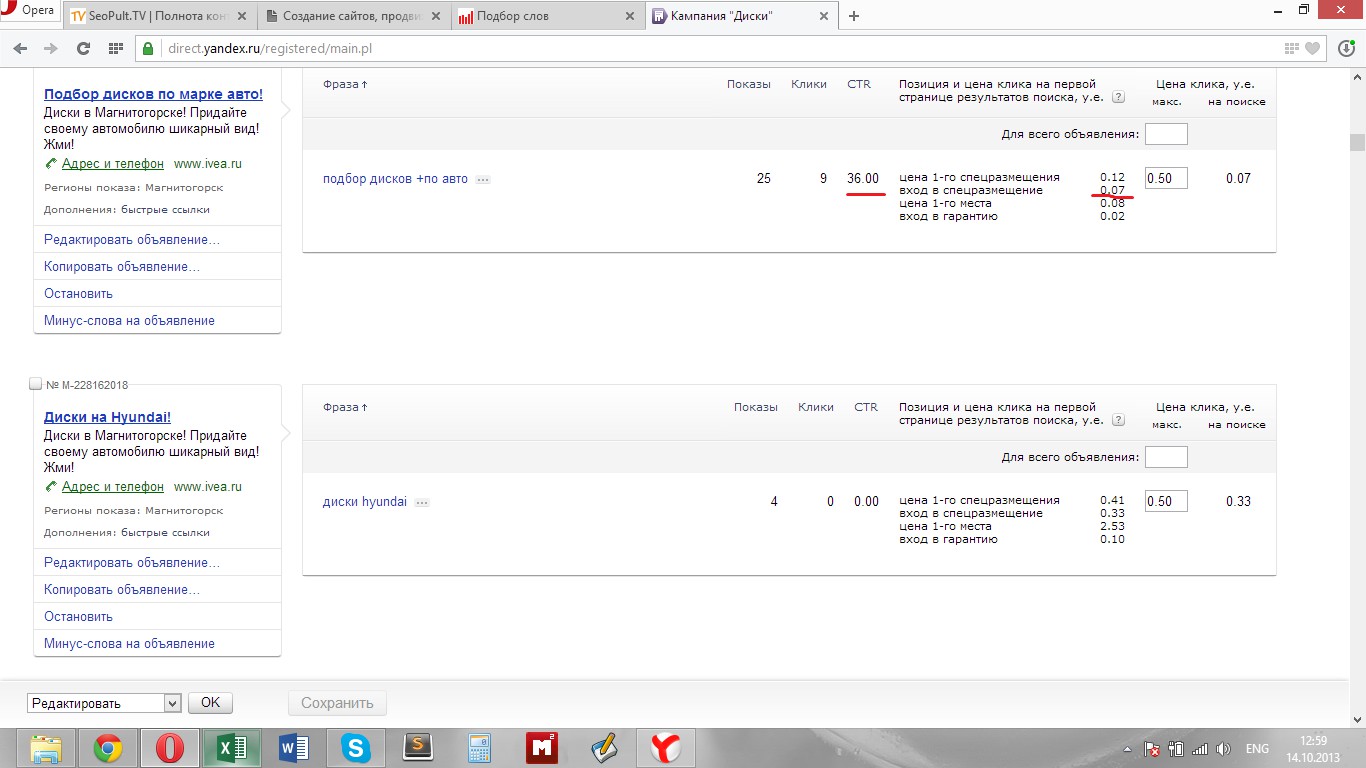
Task: Open the "Диски на Hyundai!" ad title link
Action: click(107, 417)
